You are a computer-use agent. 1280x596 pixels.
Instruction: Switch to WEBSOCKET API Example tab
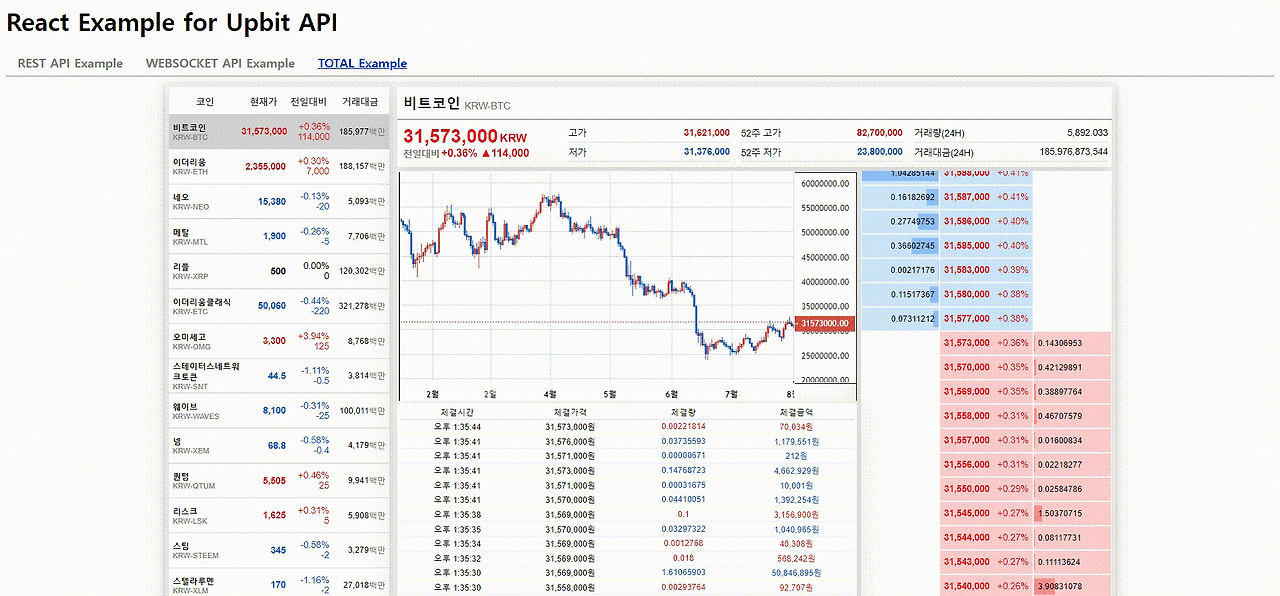point(220,63)
